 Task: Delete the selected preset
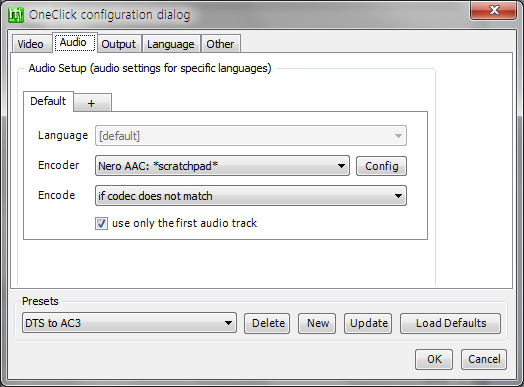[x=267, y=323]
